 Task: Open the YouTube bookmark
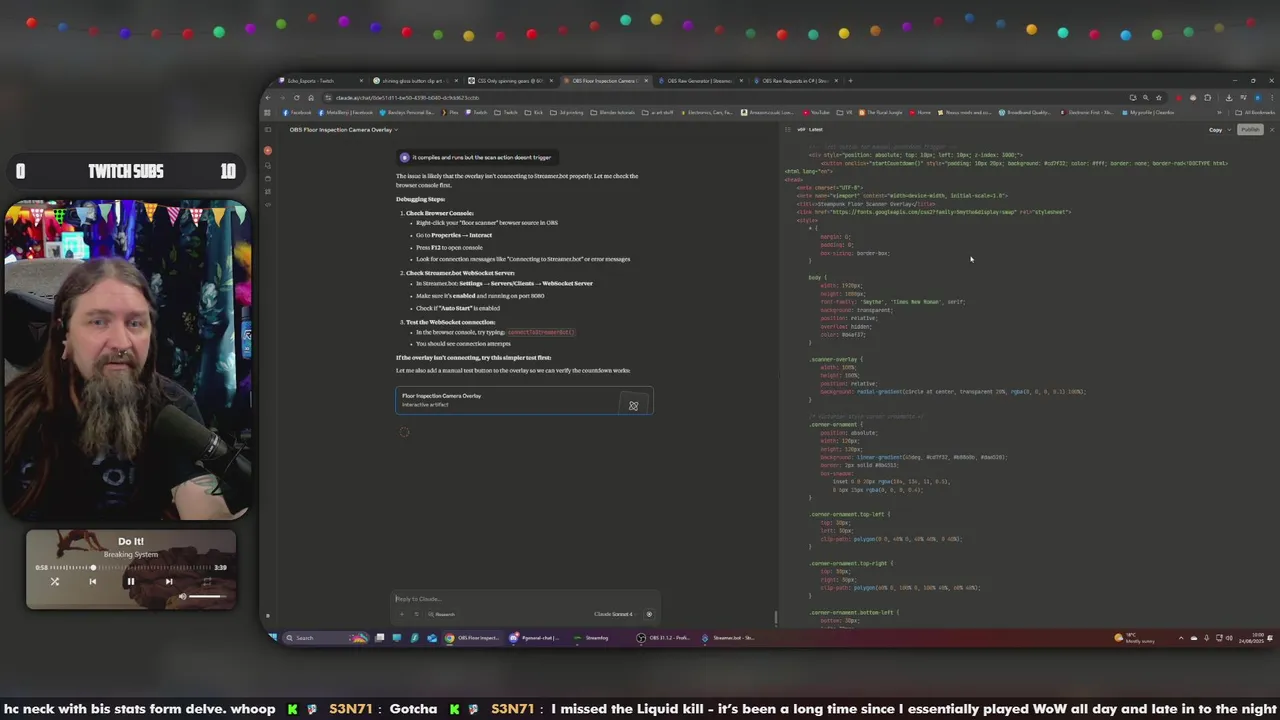pos(816,112)
